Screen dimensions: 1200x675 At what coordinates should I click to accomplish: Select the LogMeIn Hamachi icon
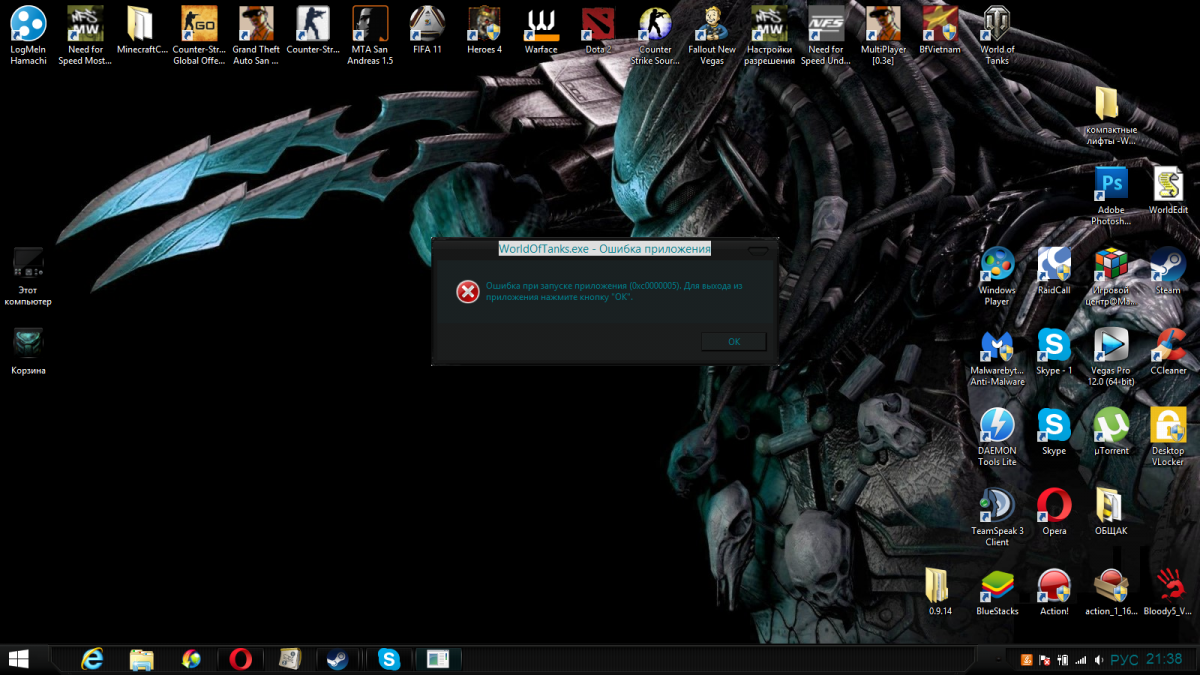(x=28, y=25)
